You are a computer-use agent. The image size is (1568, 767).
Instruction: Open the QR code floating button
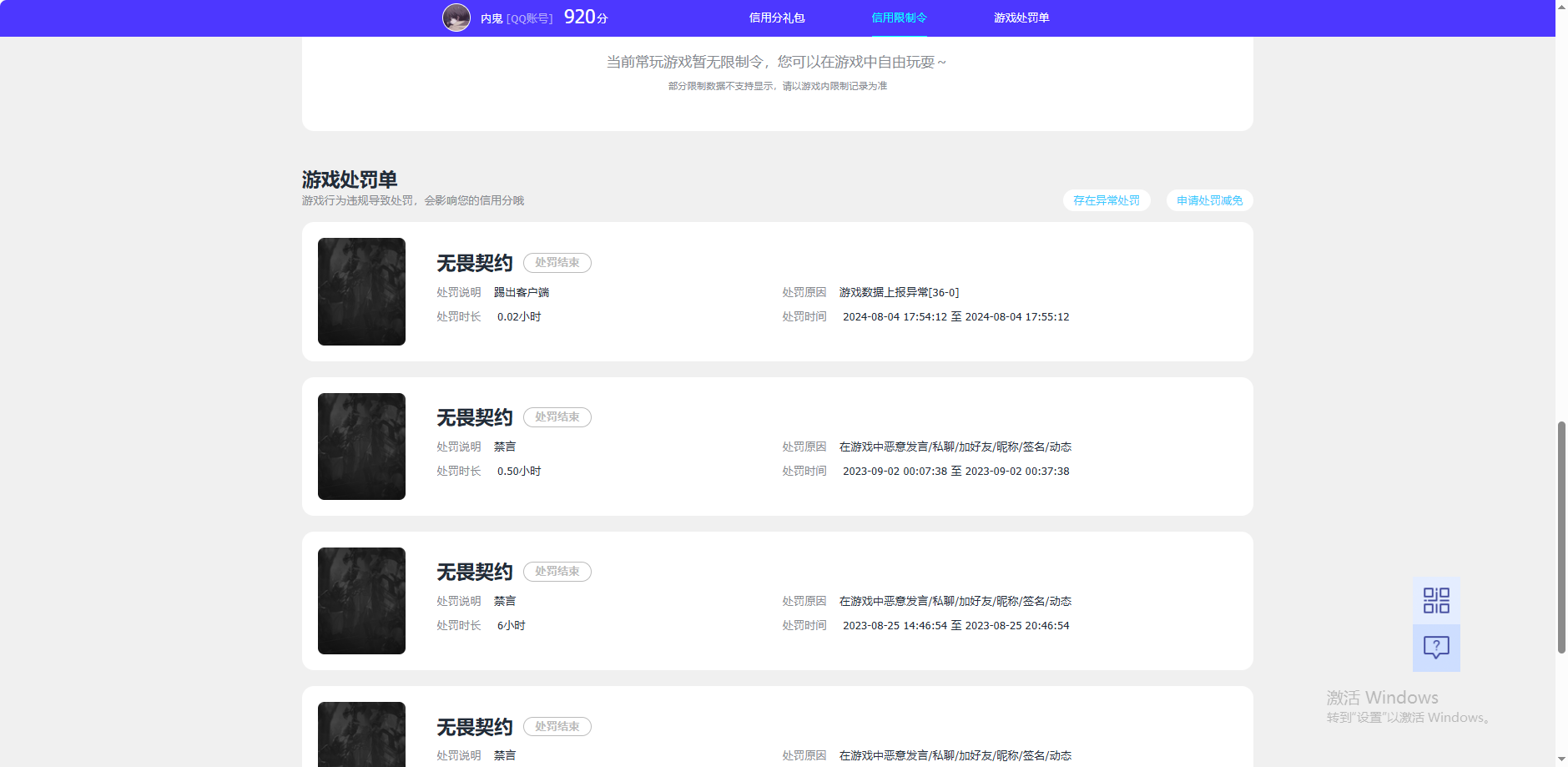[1436, 601]
